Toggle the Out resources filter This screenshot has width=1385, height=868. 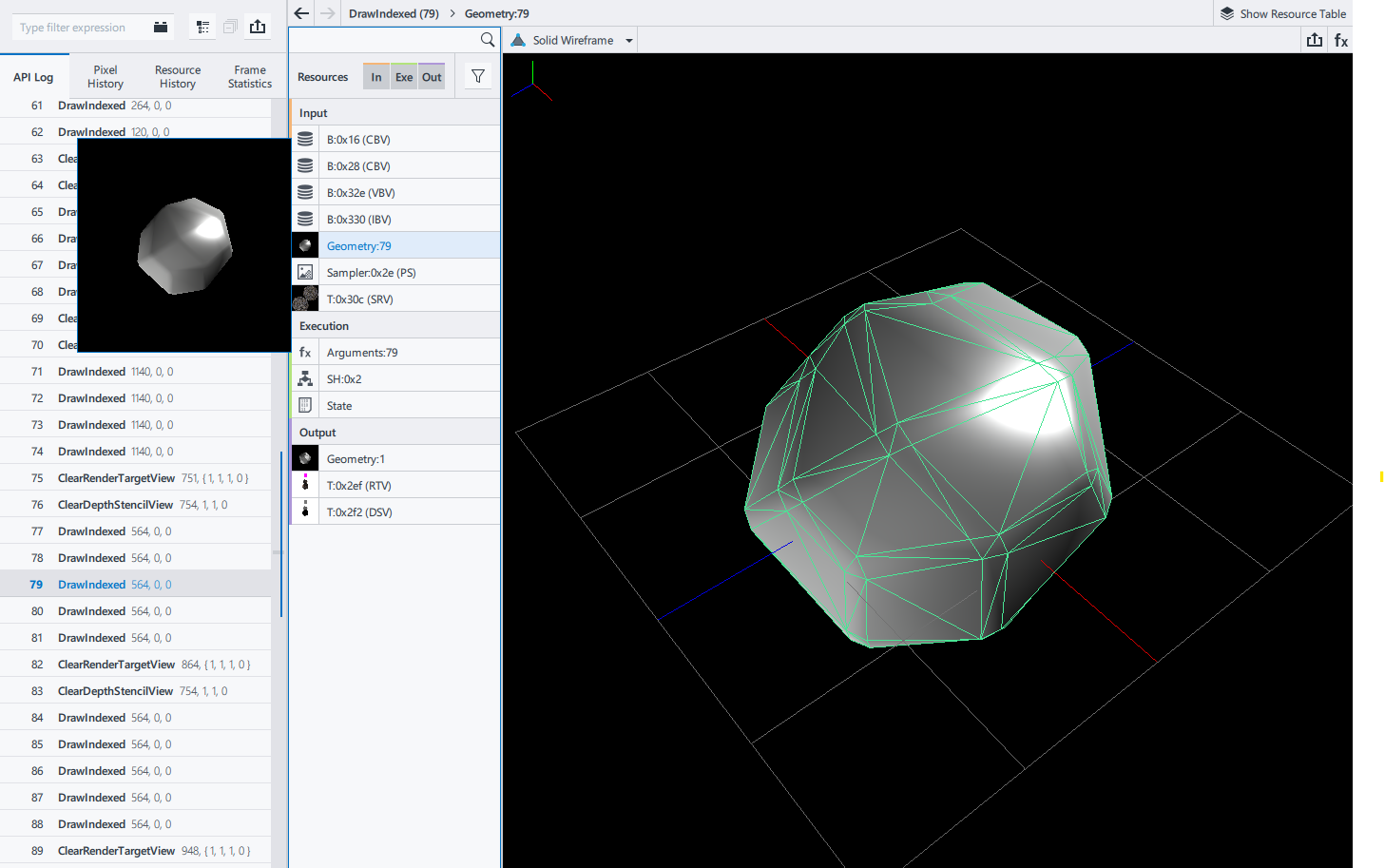click(x=432, y=77)
